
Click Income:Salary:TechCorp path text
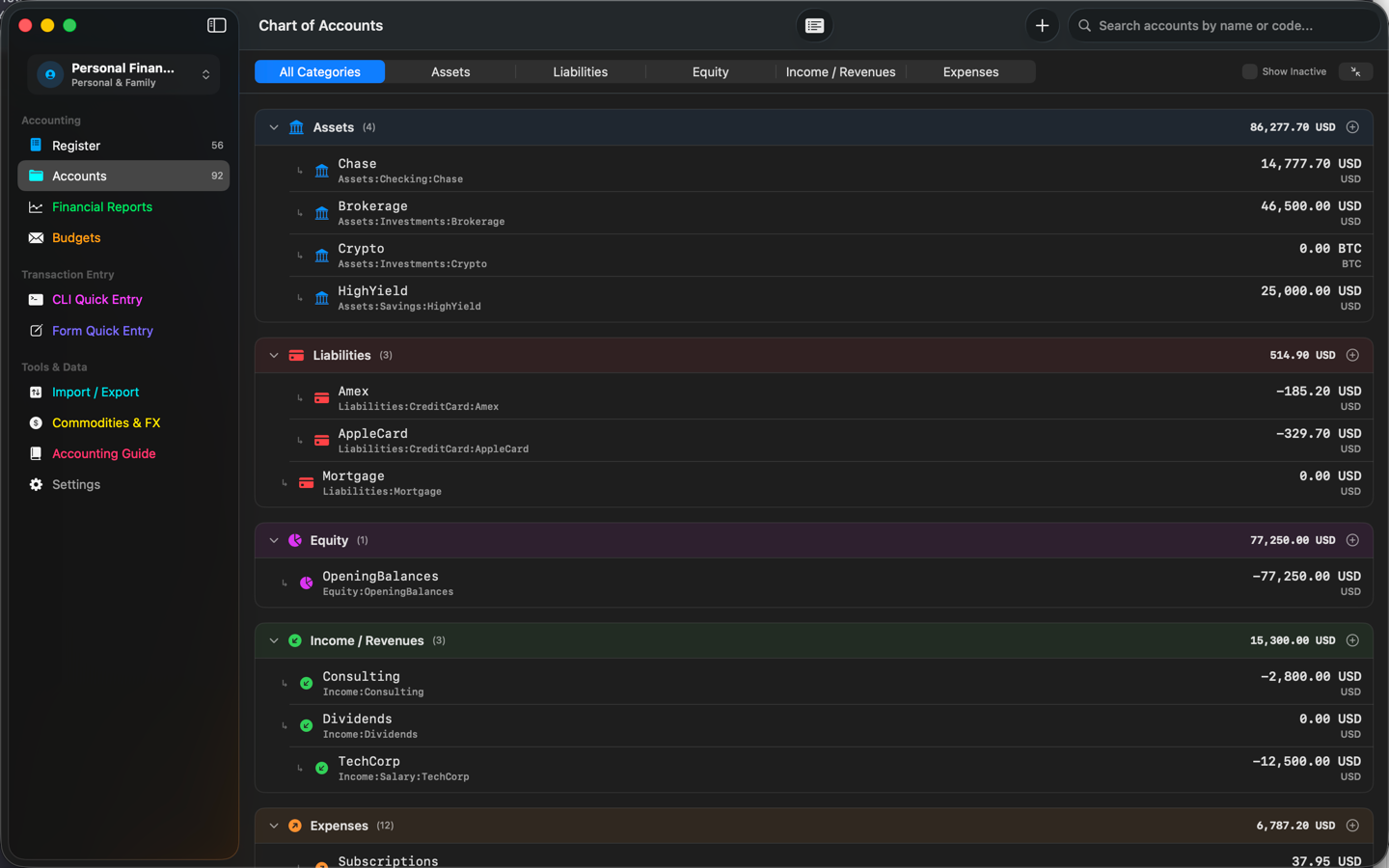point(403,777)
